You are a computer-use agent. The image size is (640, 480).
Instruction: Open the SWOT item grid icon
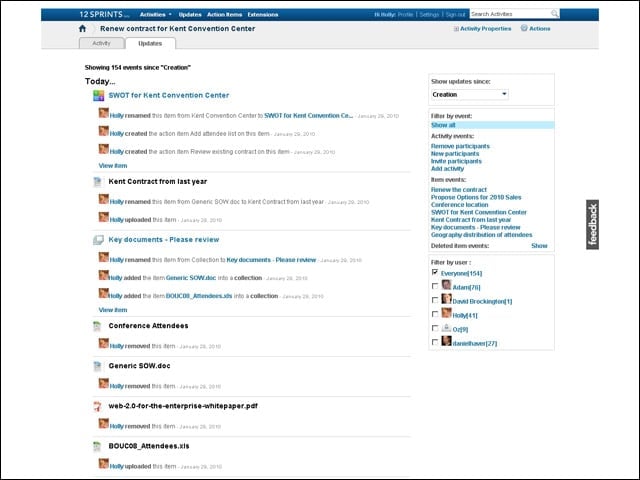98,96
